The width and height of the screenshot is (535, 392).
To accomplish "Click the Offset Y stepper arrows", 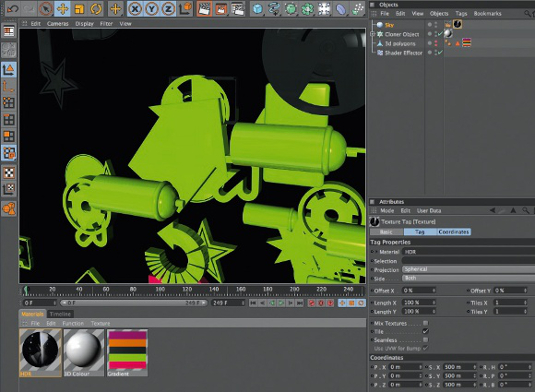I will click(525, 290).
